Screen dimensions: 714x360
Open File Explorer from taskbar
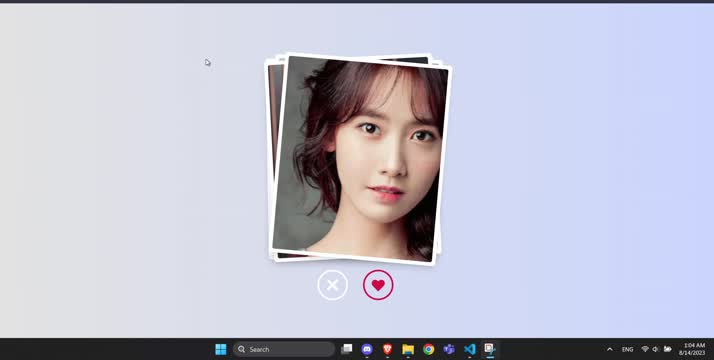[408, 349]
